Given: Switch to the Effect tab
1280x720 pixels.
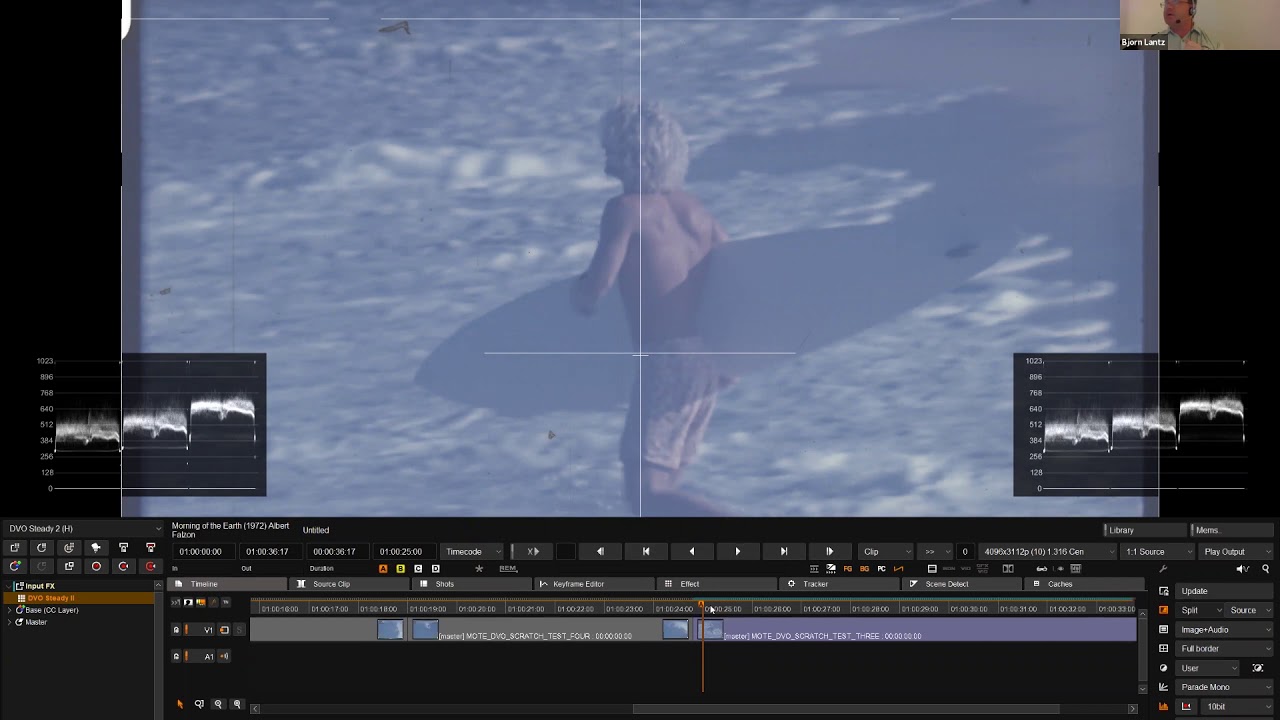Looking at the screenshot, I should coord(717,584).
